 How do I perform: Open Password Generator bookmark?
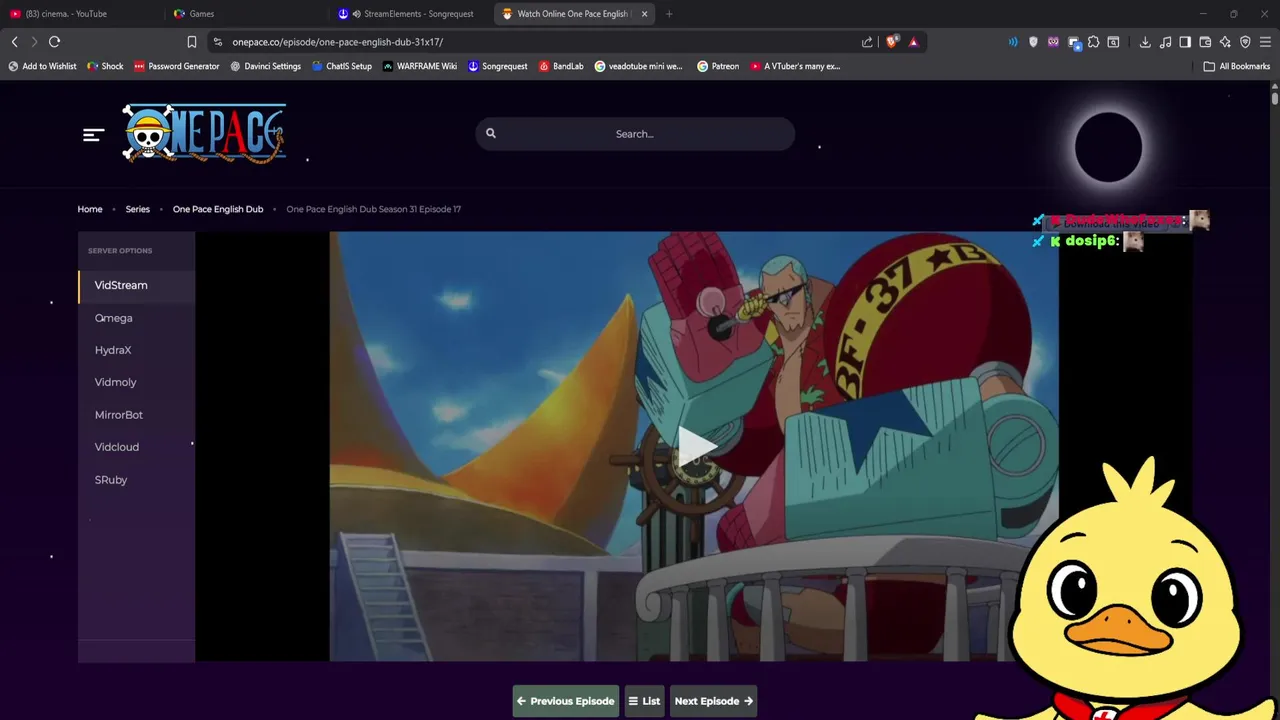point(176,66)
